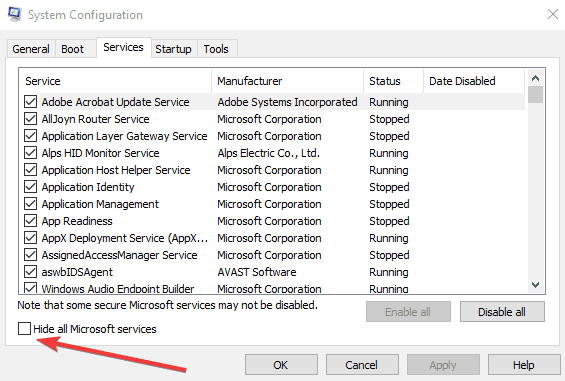Select the Application Layer Gateway Service name
This screenshot has height=381, width=565.
(124, 136)
